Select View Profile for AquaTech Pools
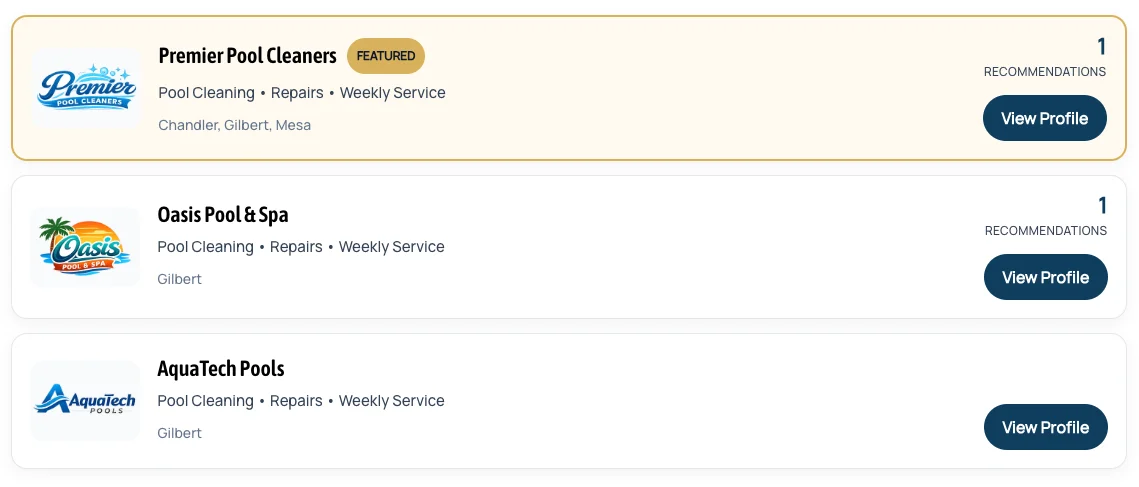 (x=1045, y=427)
